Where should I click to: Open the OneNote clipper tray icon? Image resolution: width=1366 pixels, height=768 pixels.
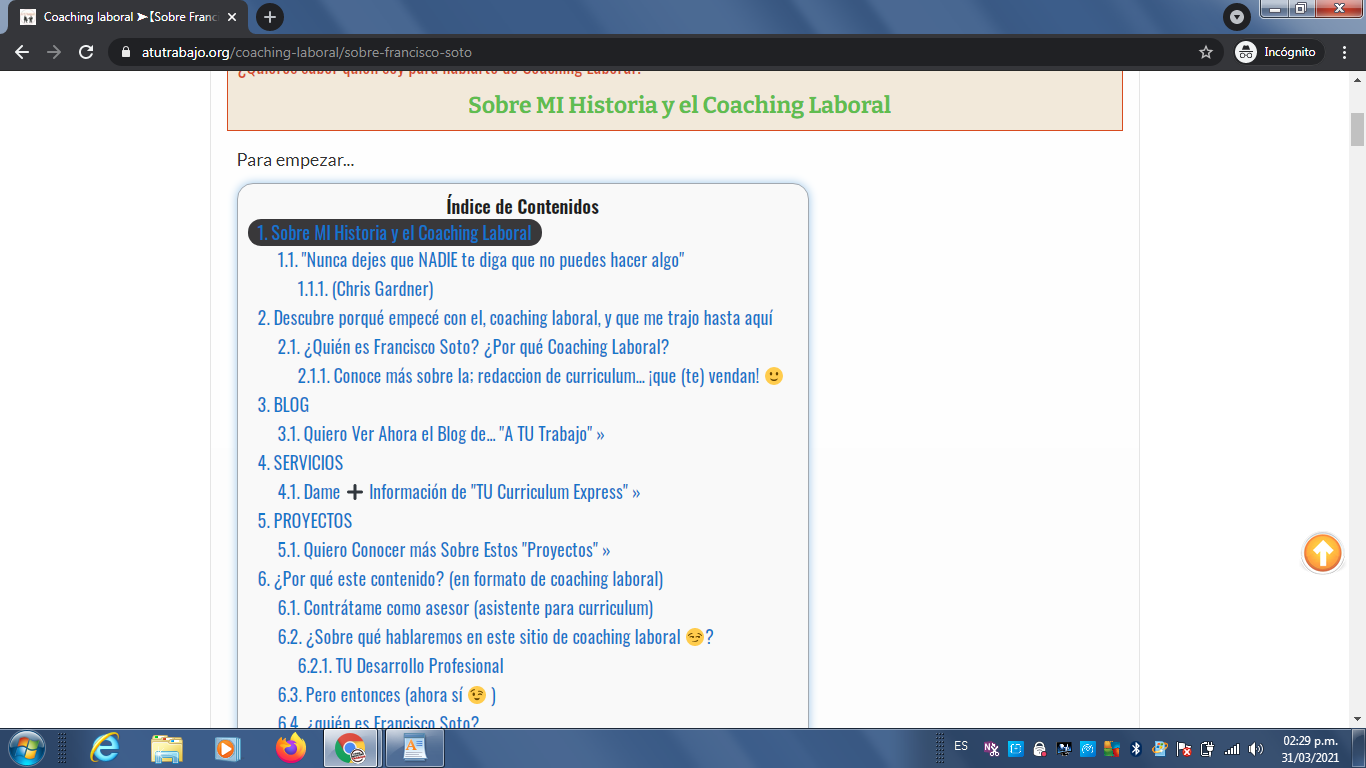pos(991,748)
